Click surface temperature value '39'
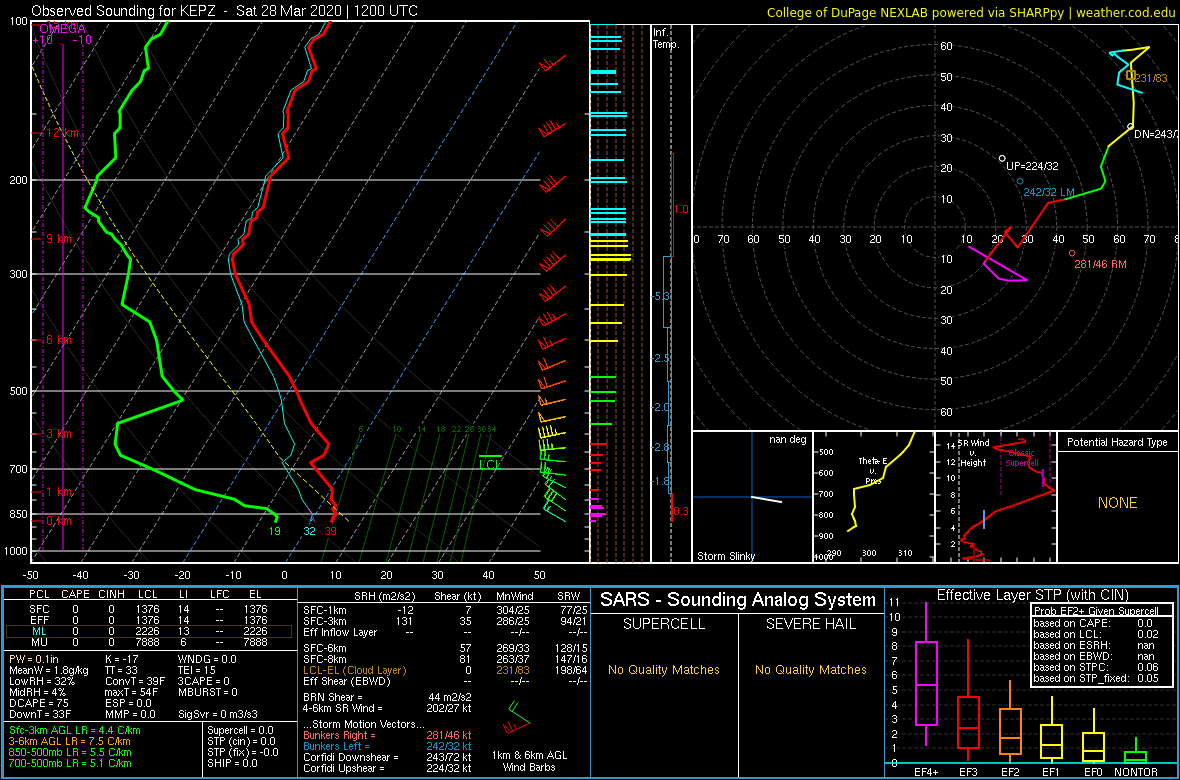The height and width of the screenshot is (780, 1180). tap(330, 531)
